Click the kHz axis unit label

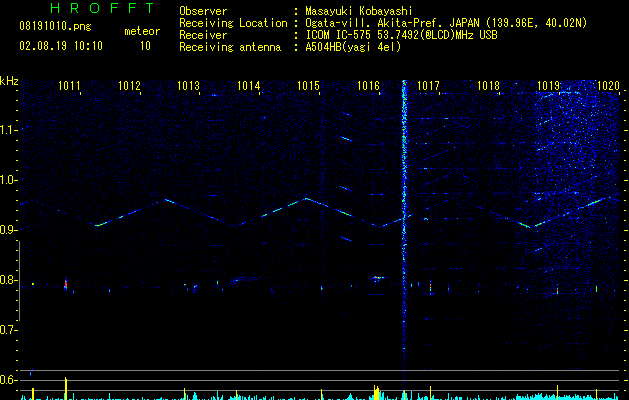(9, 81)
